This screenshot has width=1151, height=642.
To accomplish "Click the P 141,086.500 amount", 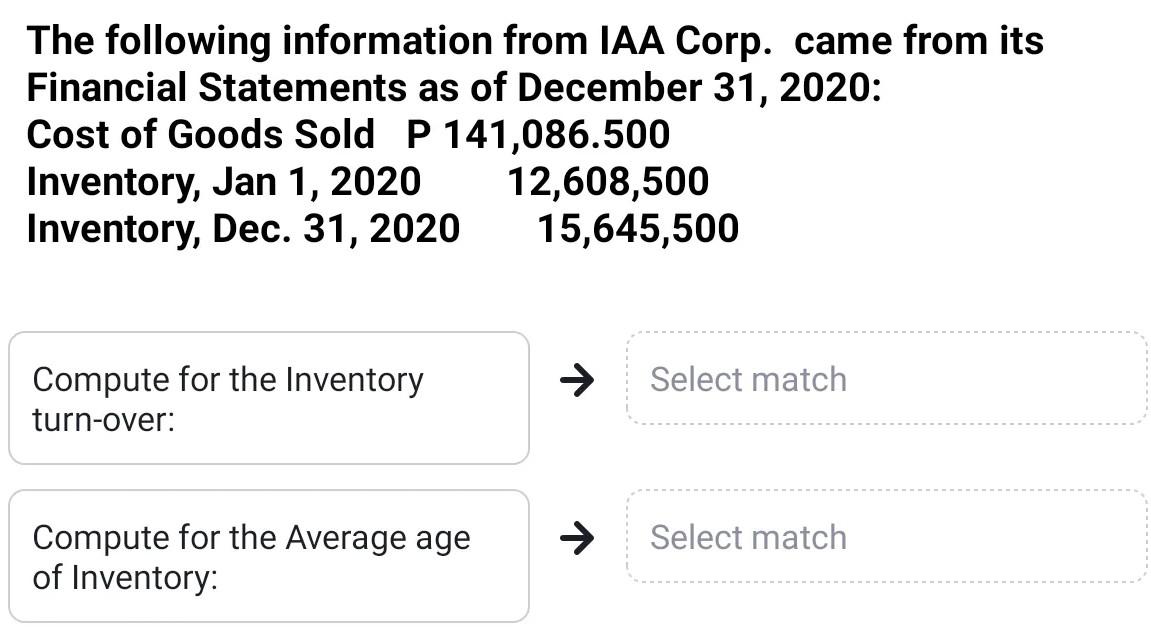I will pyautogui.click(x=537, y=135).
